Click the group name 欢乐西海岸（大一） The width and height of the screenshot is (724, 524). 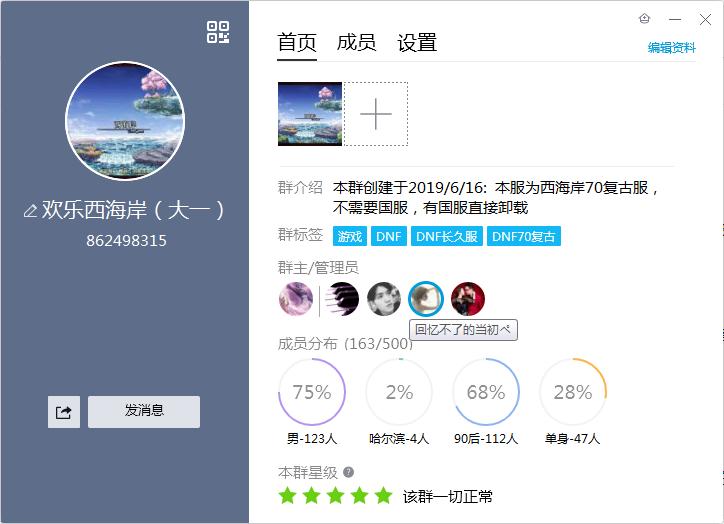[133, 211]
